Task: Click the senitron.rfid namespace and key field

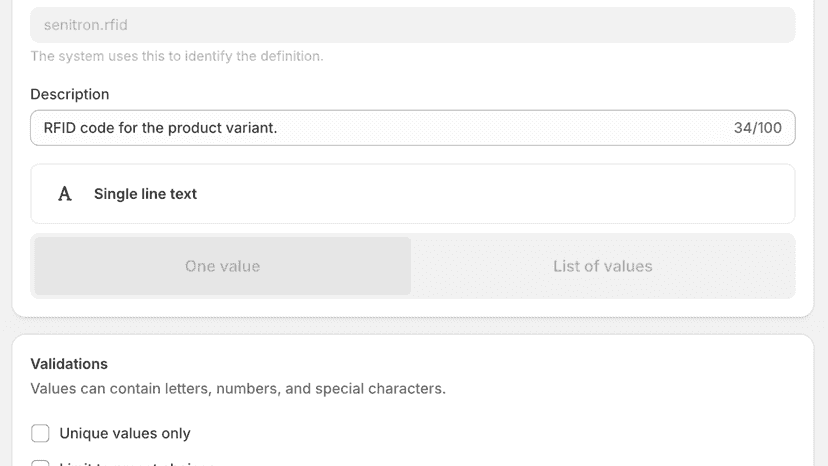Action: click(412, 25)
